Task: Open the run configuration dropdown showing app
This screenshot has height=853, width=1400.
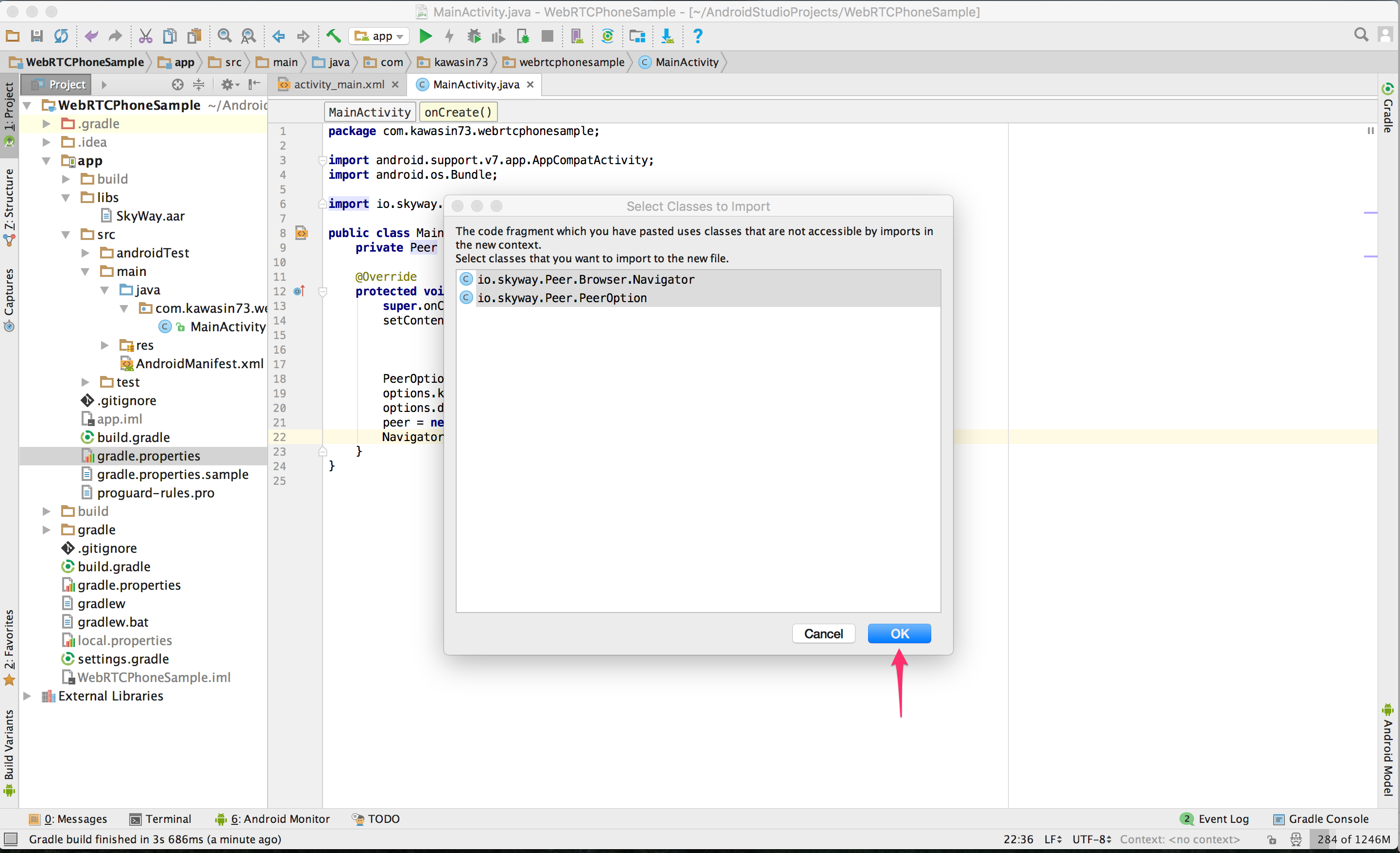Action: (x=379, y=36)
